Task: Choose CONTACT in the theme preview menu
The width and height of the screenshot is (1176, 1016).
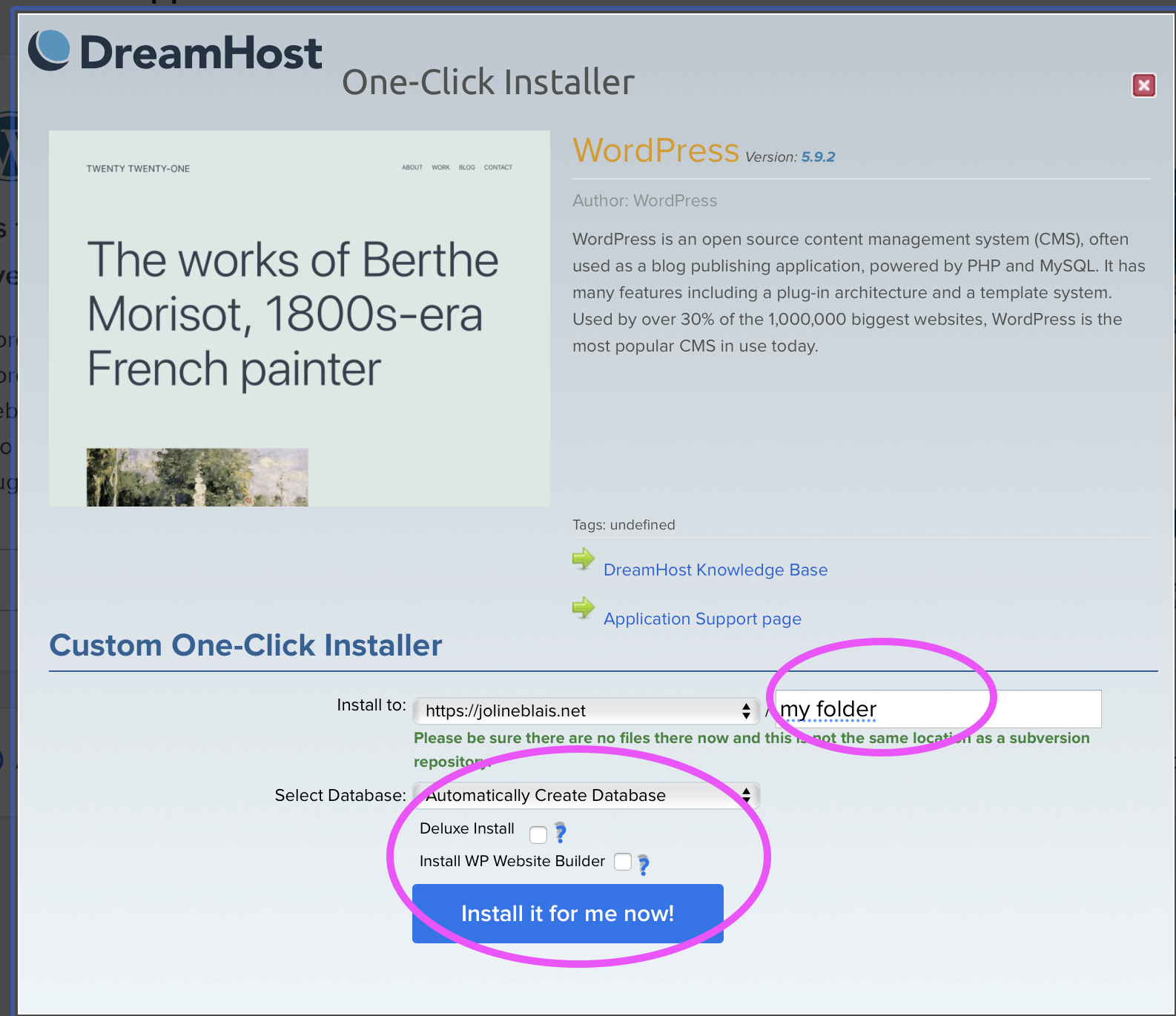Action: pyautogui.click(x=498, y=168)
